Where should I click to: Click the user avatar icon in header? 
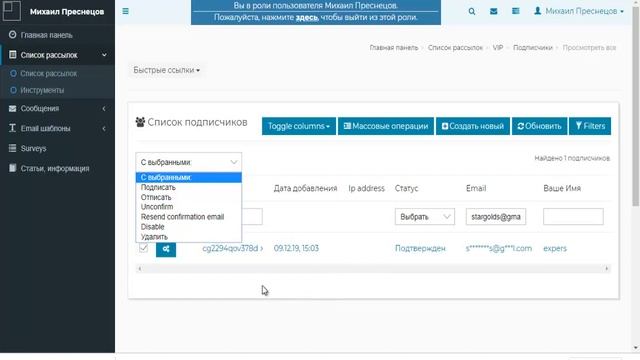click(538, 11)
